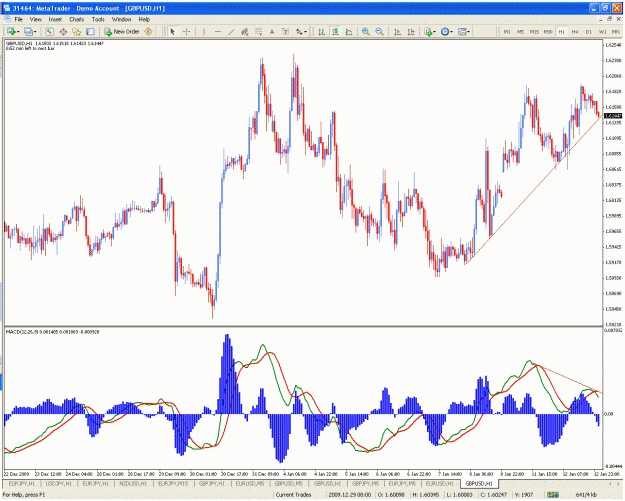Click the Expert Advisors diamond icon

pos(148,31)
